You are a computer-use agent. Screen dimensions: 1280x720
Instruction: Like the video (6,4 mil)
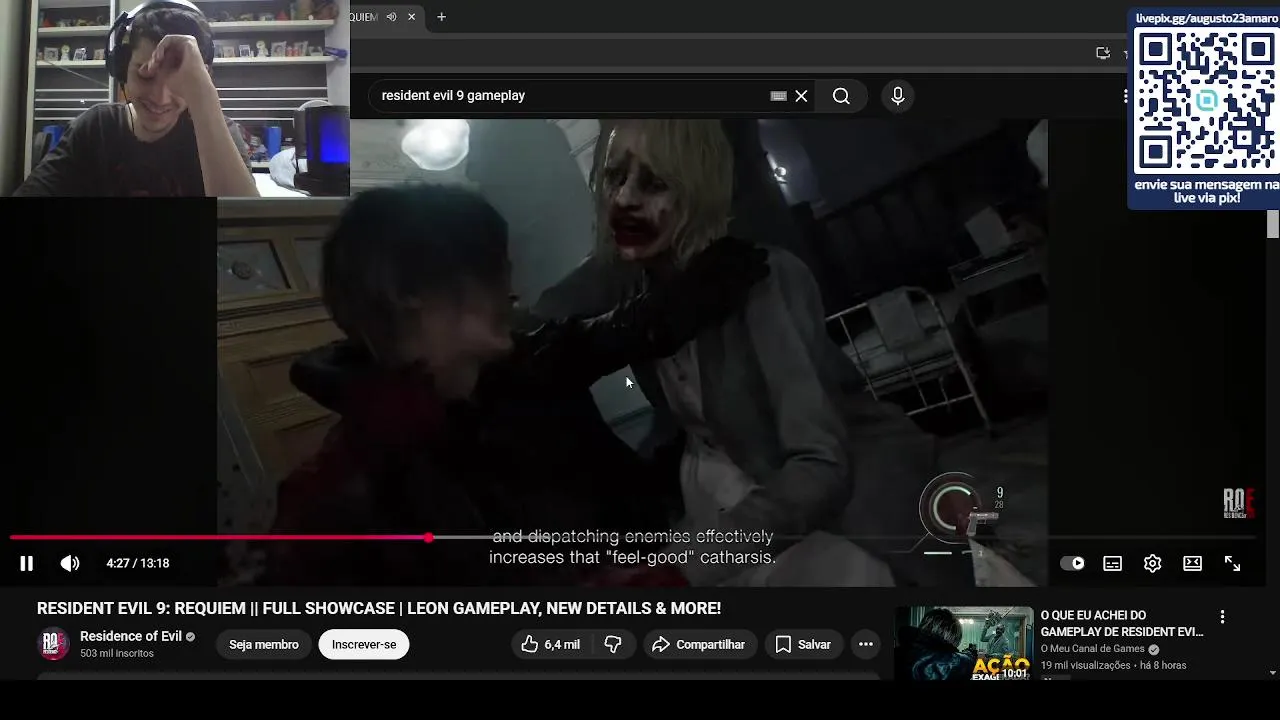pos(550,645)
